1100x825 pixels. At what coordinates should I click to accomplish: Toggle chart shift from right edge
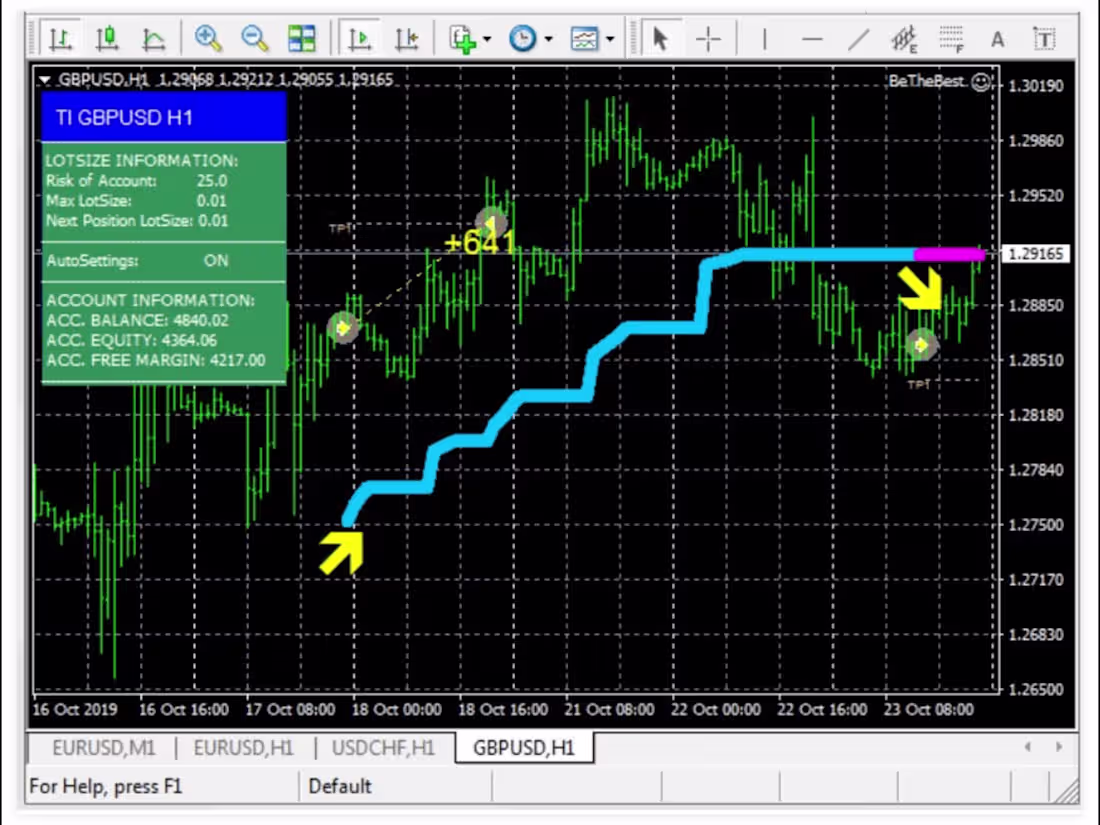point(406,38)
